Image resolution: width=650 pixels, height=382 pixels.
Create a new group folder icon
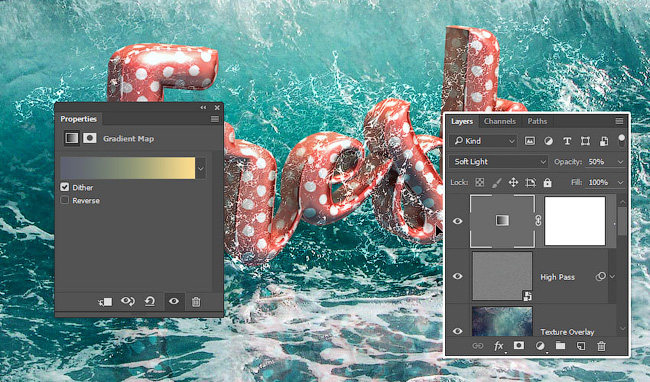click(x=560, y=345)
